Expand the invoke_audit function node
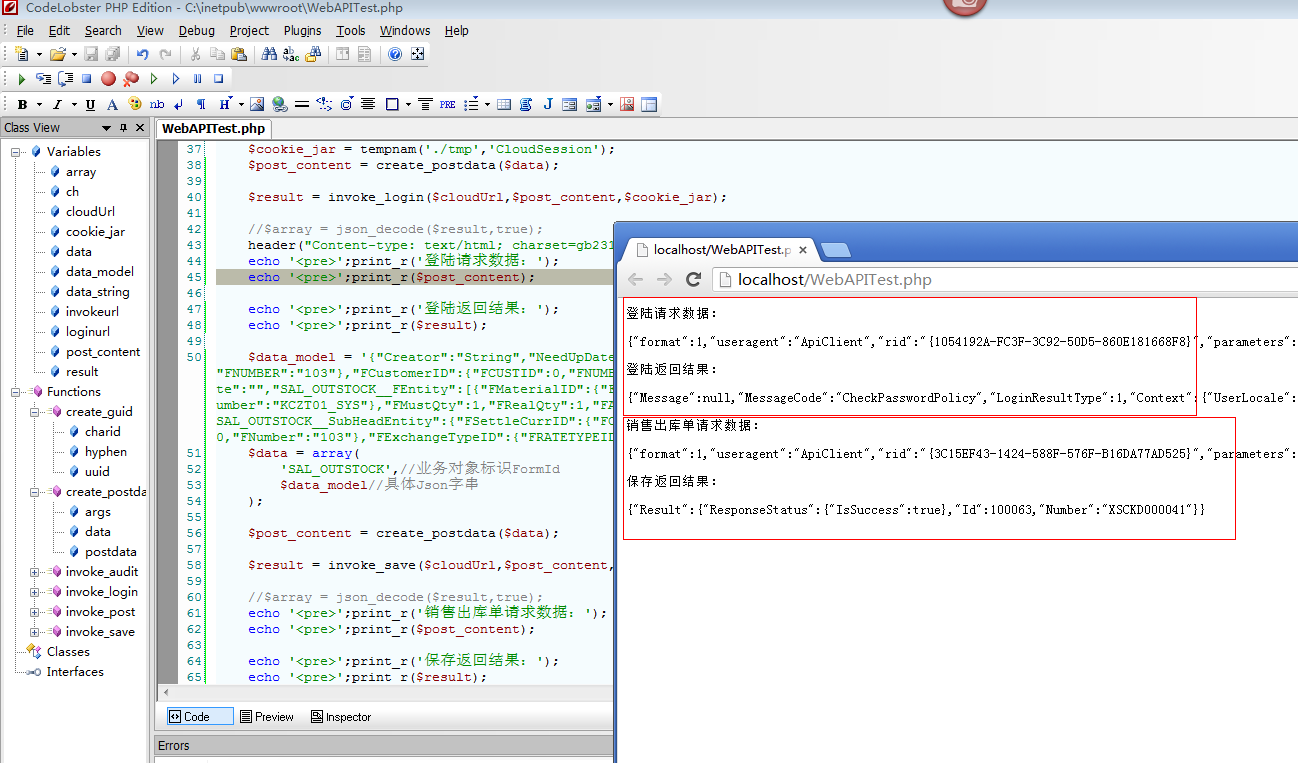This screenshot has width=1298, height=763. coord(35,572)
